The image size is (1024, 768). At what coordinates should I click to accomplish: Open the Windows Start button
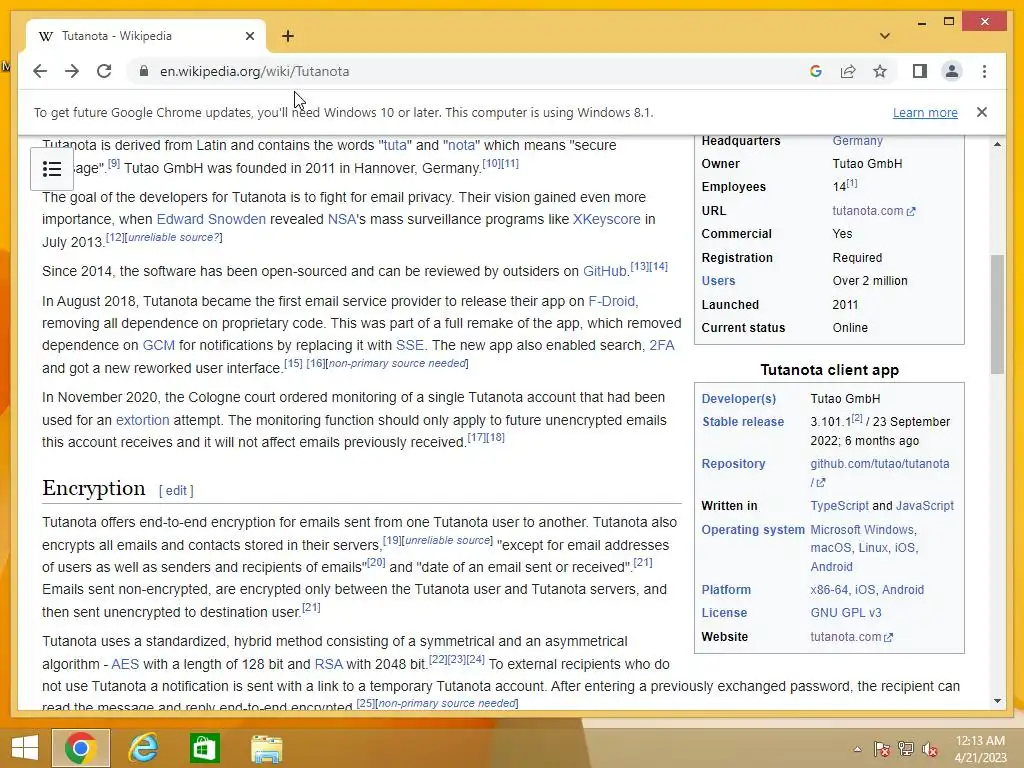pyautogui.click(x=24, y=748)
